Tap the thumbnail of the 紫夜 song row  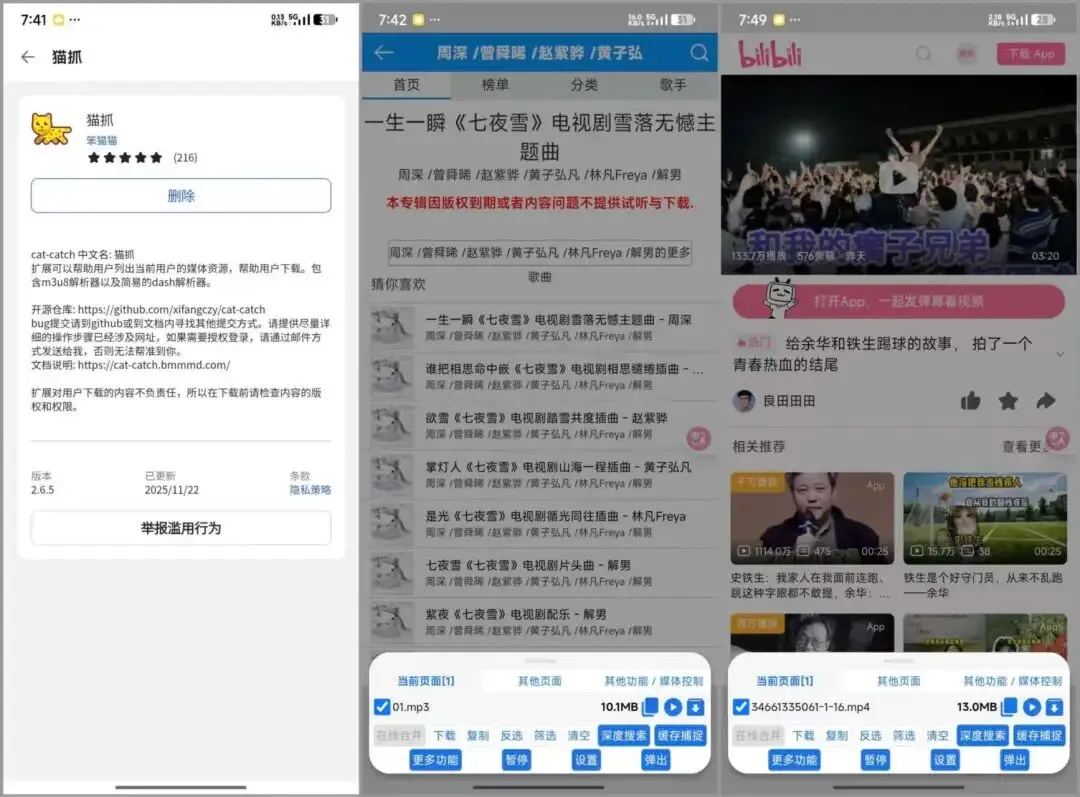392,621
